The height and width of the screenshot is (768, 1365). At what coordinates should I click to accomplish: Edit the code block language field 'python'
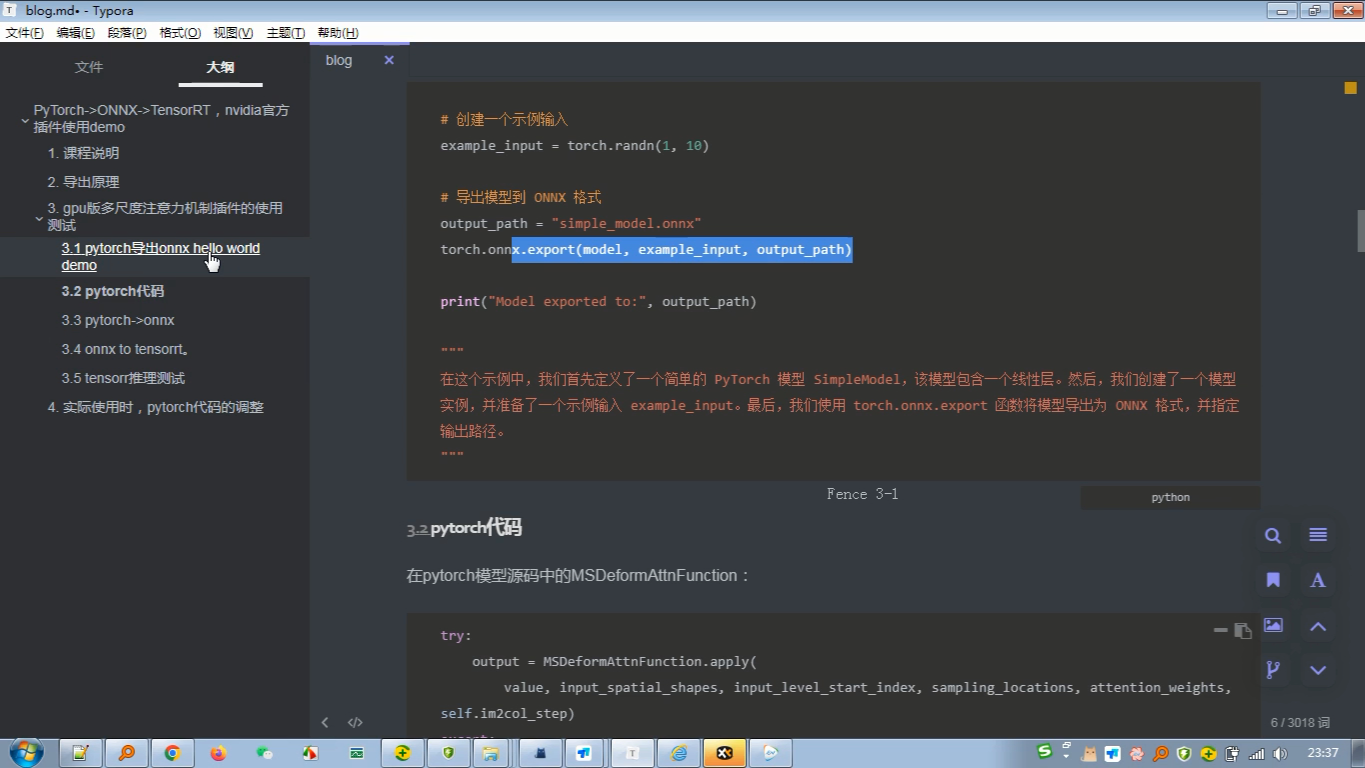[x=1170, y=497]
